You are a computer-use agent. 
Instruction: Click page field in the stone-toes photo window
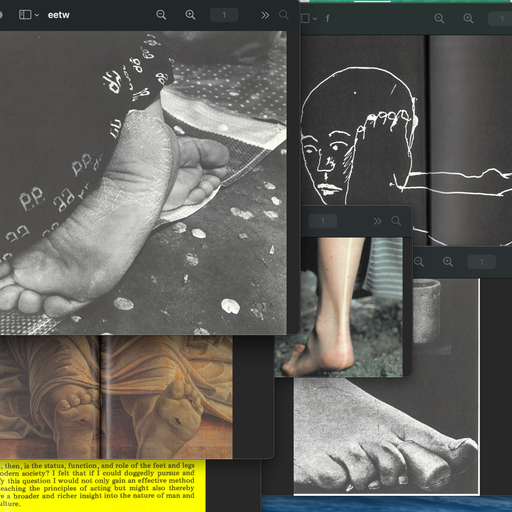click(x=481, y=262)
